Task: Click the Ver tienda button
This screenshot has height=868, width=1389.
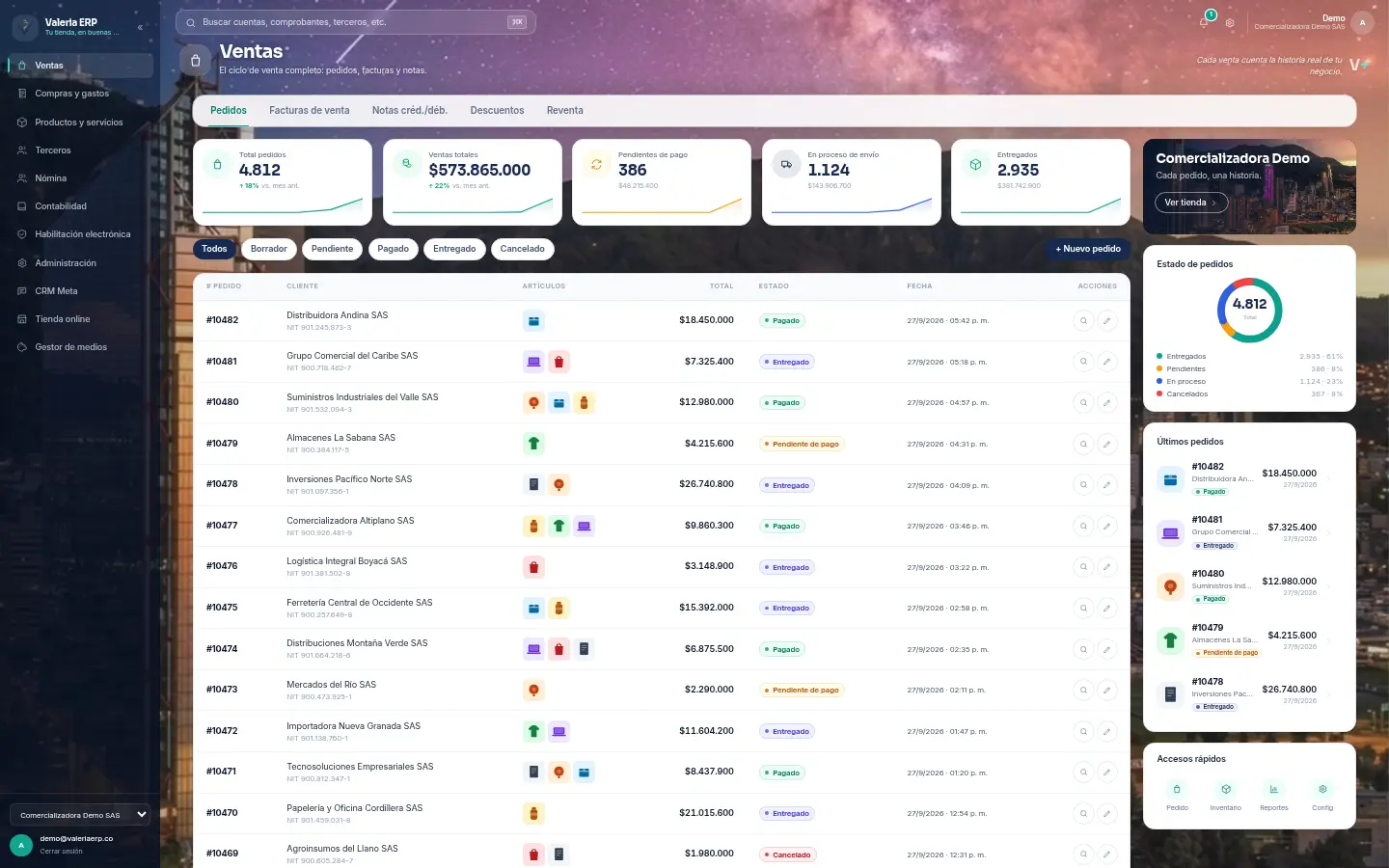Action: coord(1191,203)
